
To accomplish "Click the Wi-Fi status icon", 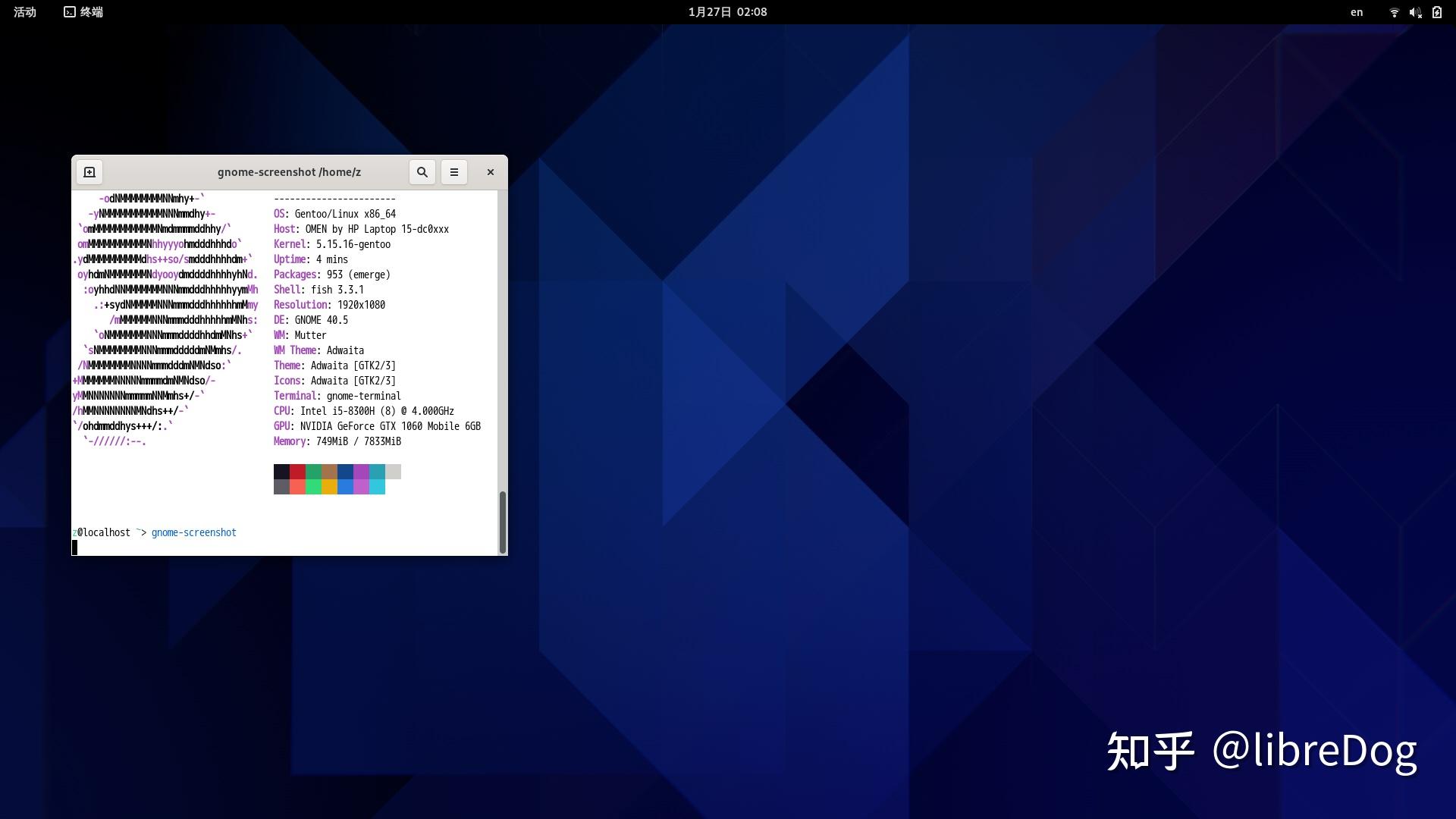I will pyautogui.click(x=1394, y=12).
